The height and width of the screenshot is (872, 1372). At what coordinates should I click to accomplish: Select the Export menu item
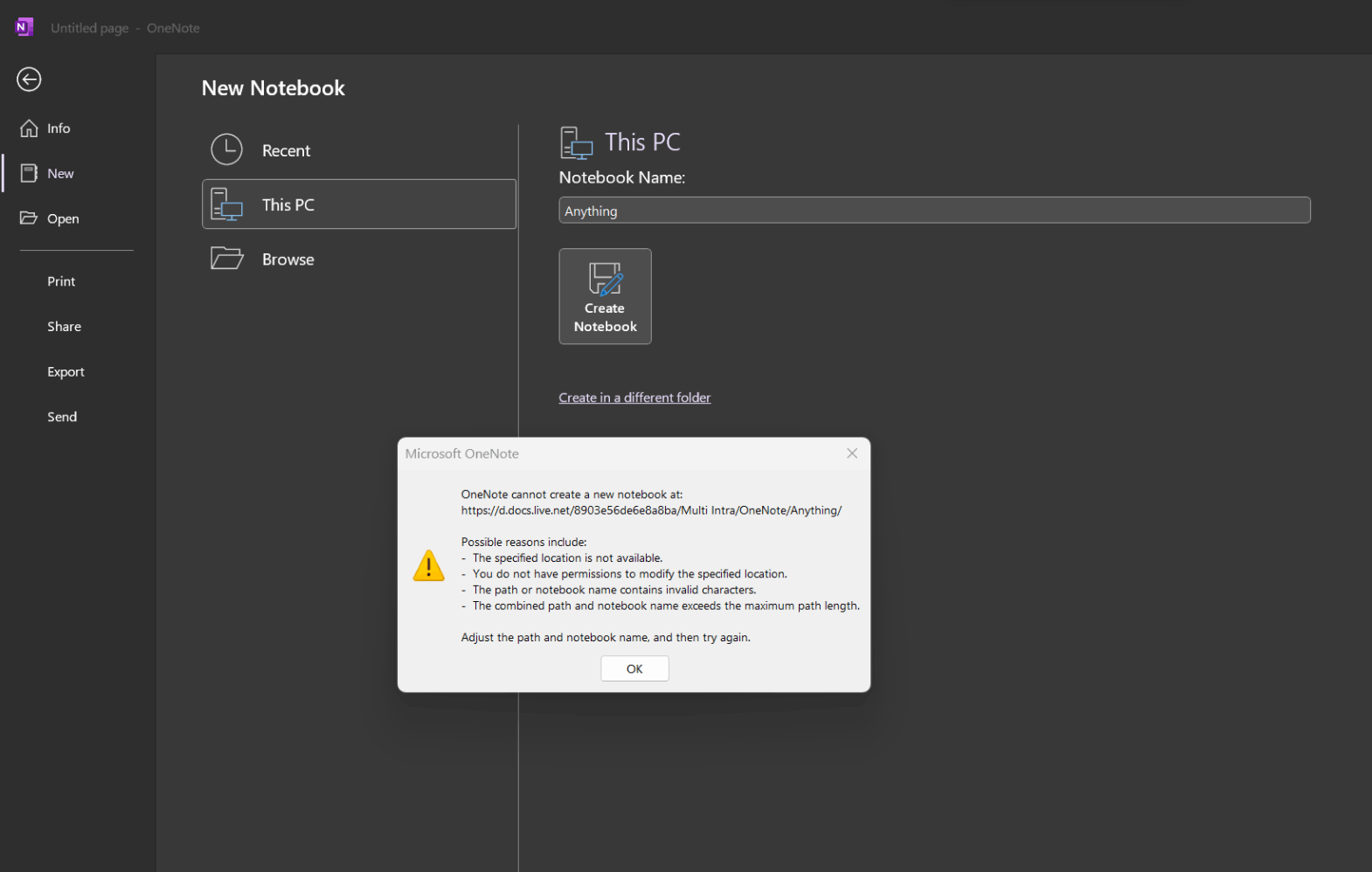click(x=66, y=371)
